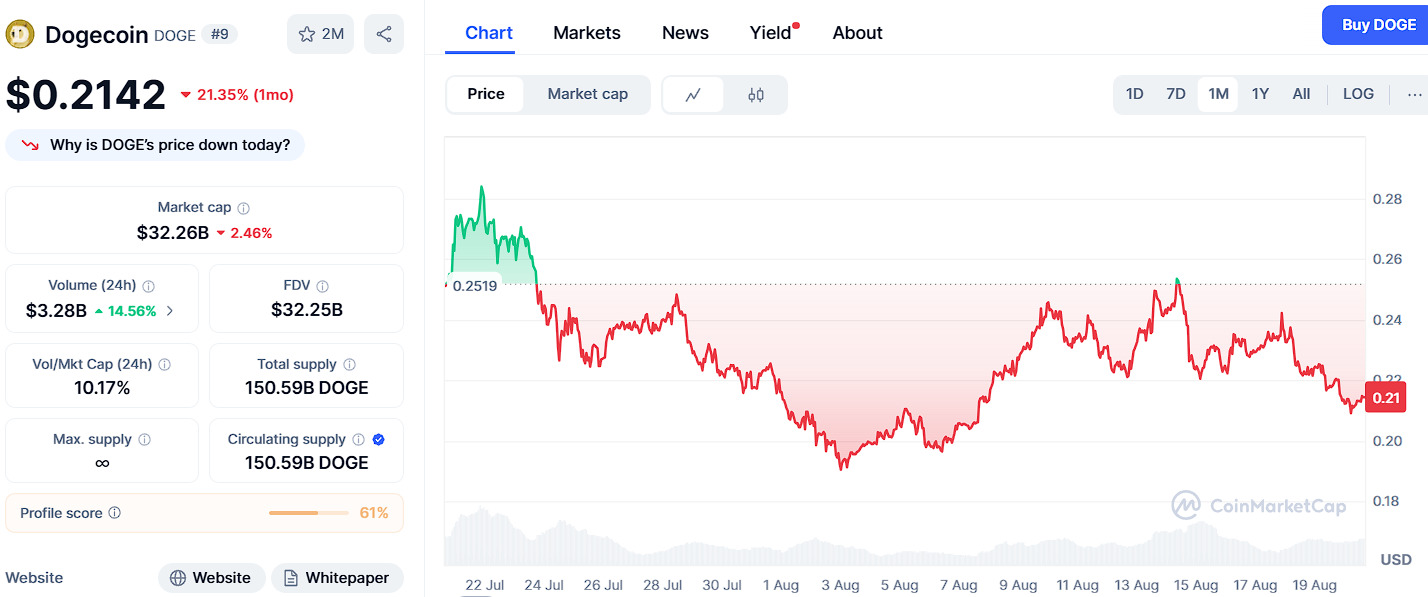Click the 15 Aug date on chart axis

point(1195,585)
